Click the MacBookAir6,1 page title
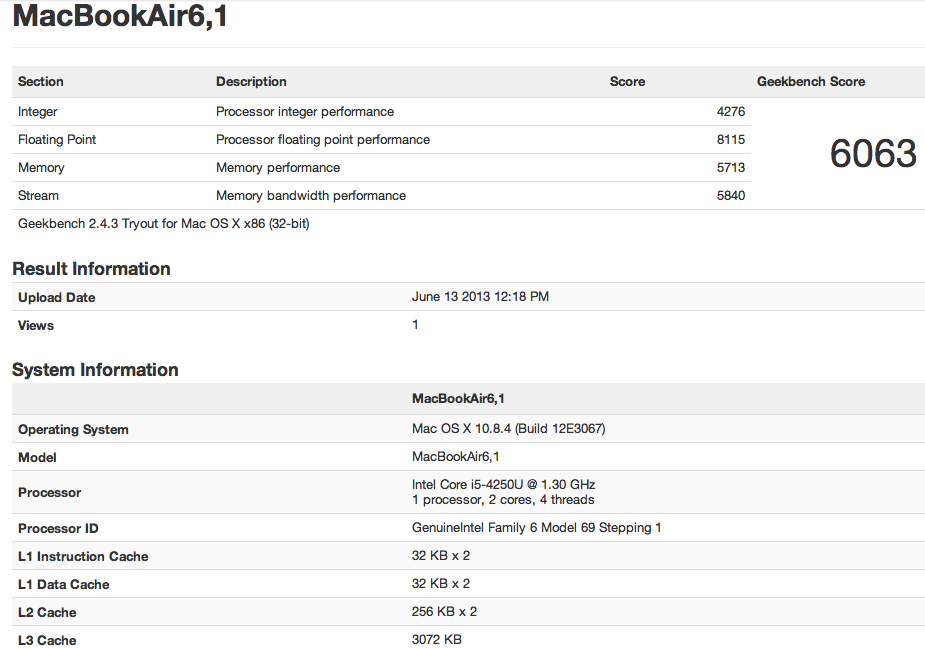 click(120, 17)
